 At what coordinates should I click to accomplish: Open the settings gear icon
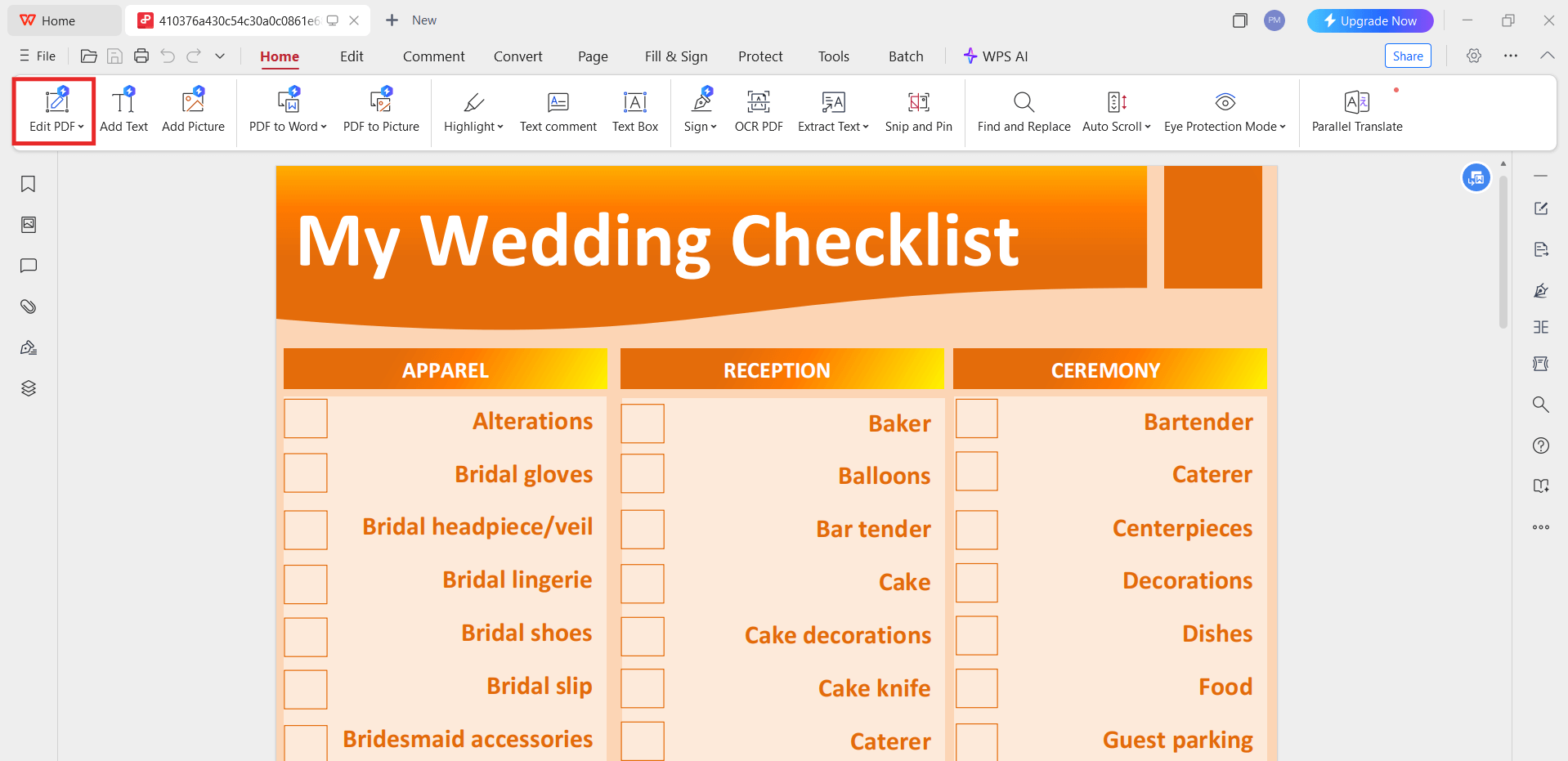tap(1474, 56)
